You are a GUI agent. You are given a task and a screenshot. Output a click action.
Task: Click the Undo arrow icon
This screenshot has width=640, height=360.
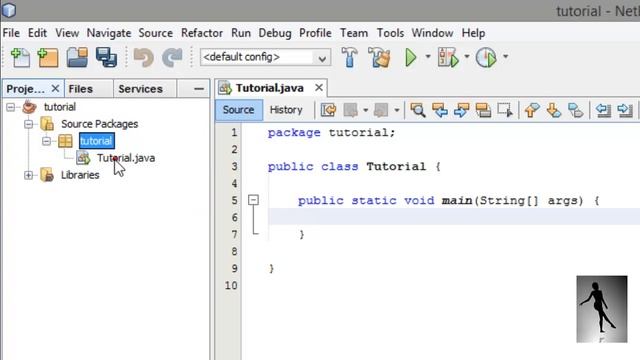[x=143, y=57]
